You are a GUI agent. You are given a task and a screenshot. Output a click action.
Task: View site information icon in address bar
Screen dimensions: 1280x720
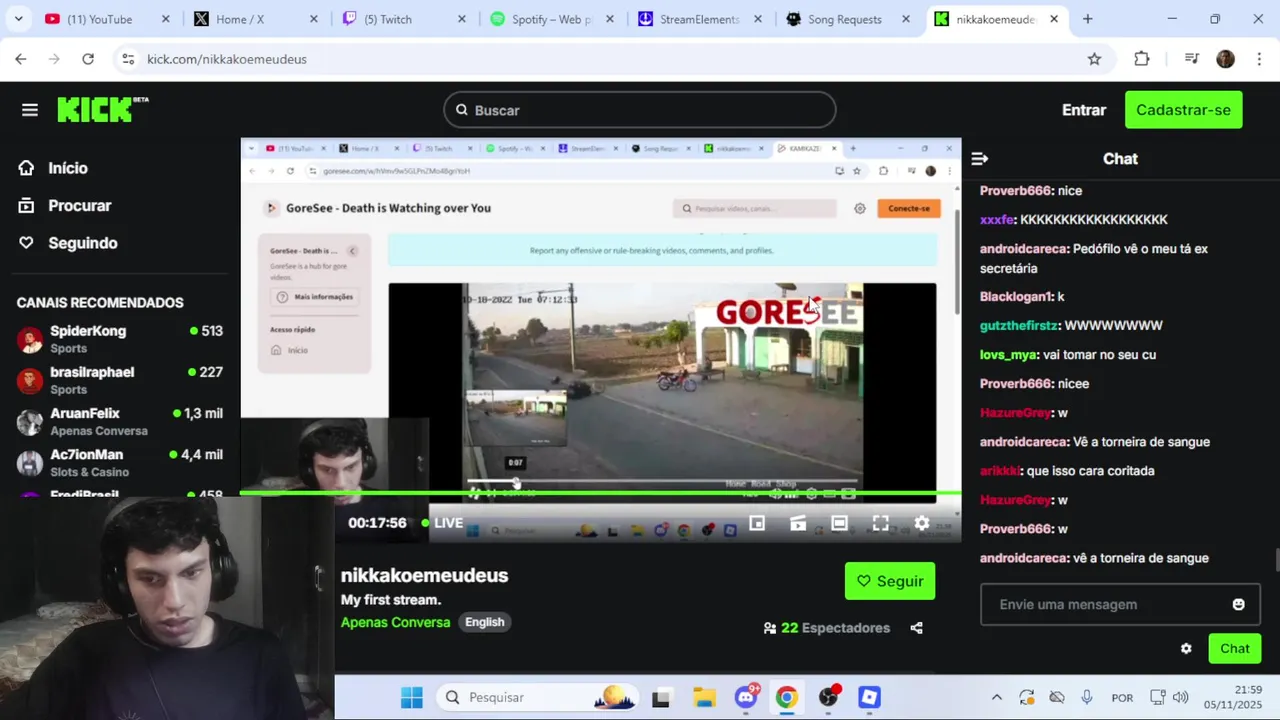(128, 59)
